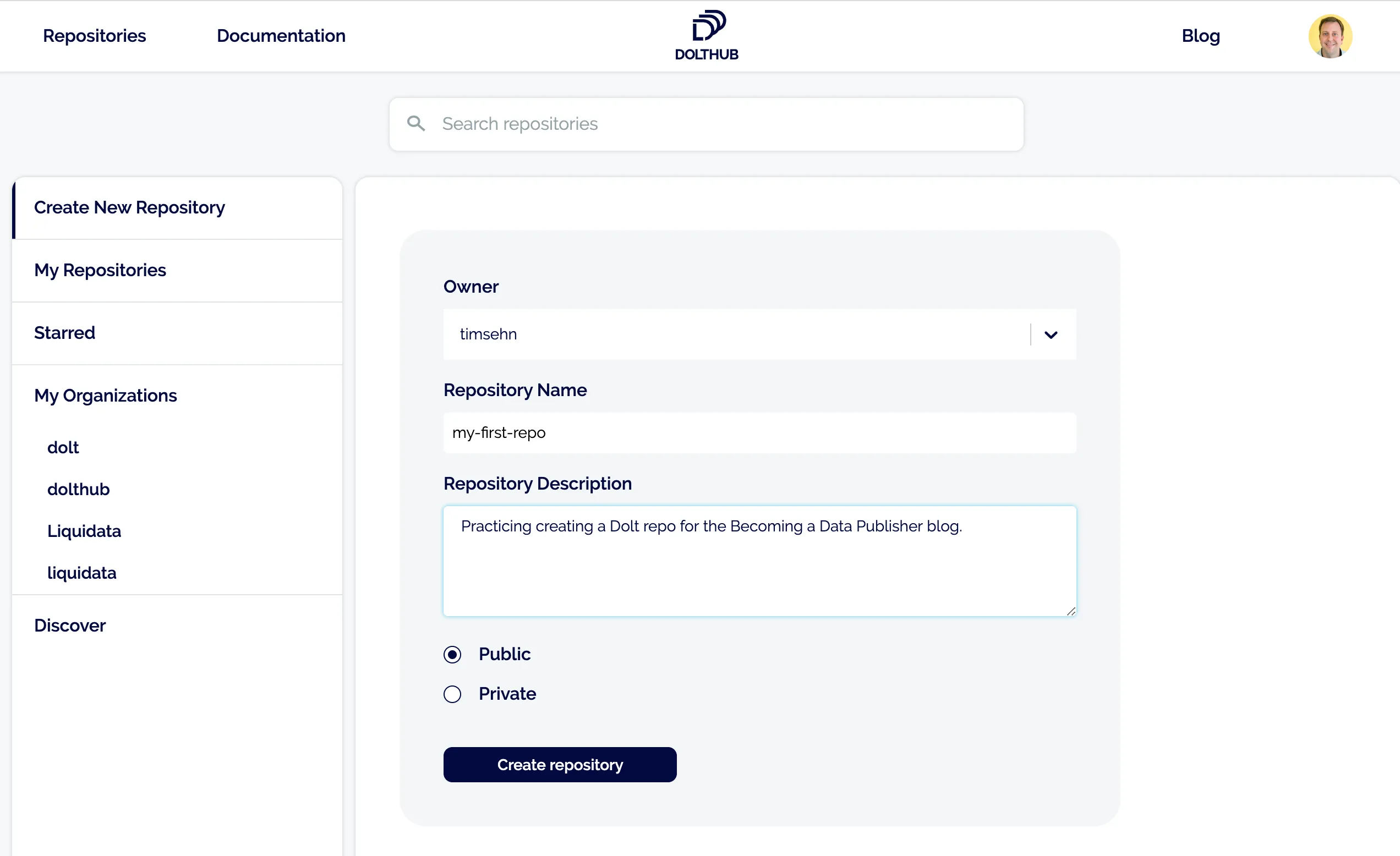Select the dolt organization
The image size is (1400, 856).
(63, 447)
